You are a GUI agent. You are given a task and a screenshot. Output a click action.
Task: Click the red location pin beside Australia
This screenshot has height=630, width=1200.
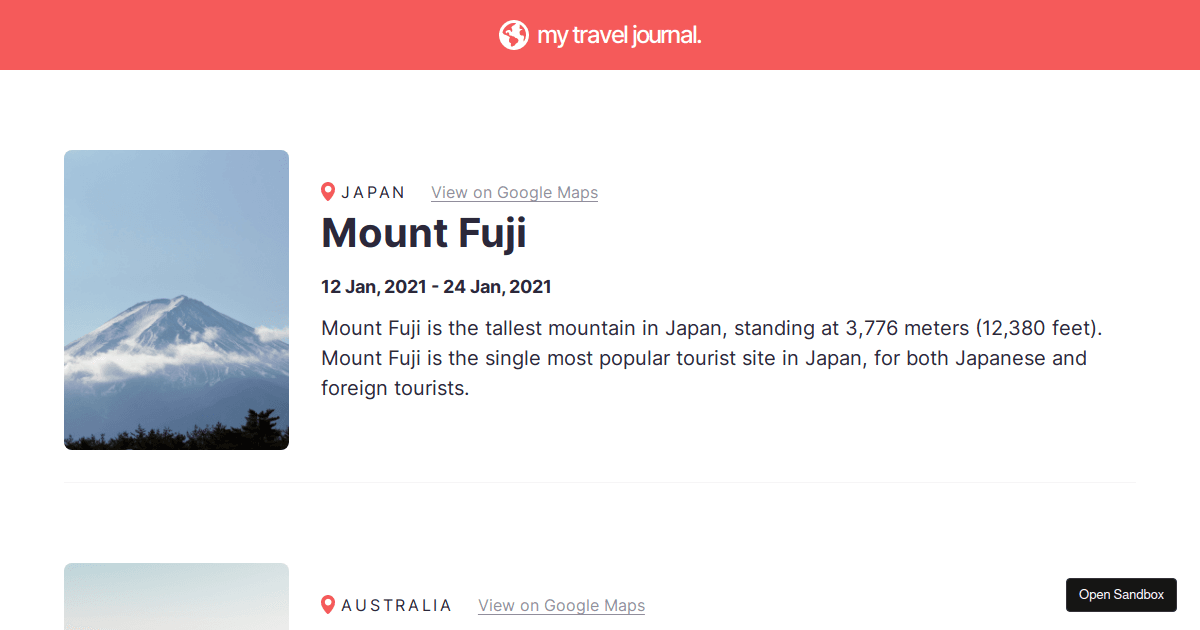tap(328, 605)
